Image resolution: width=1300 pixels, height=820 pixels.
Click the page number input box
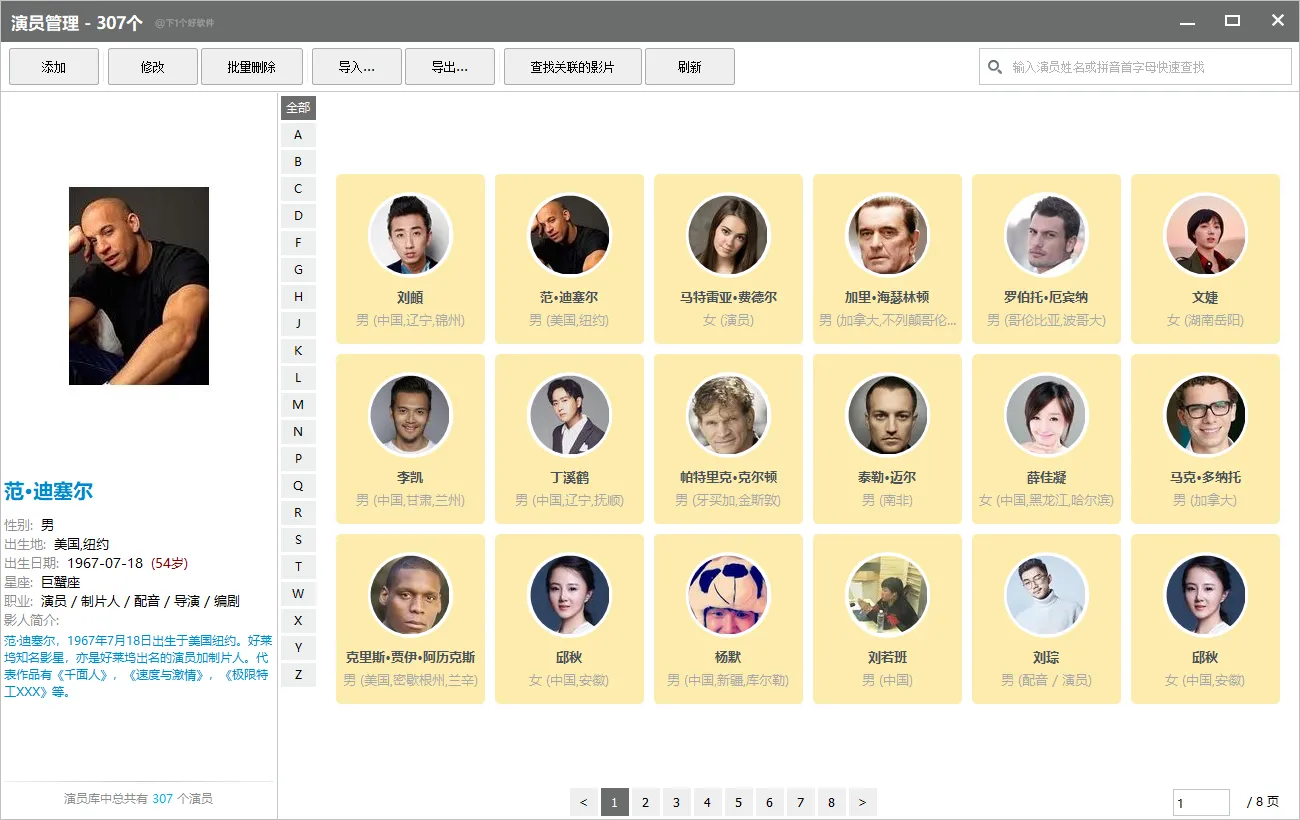tap(1201, 802)
